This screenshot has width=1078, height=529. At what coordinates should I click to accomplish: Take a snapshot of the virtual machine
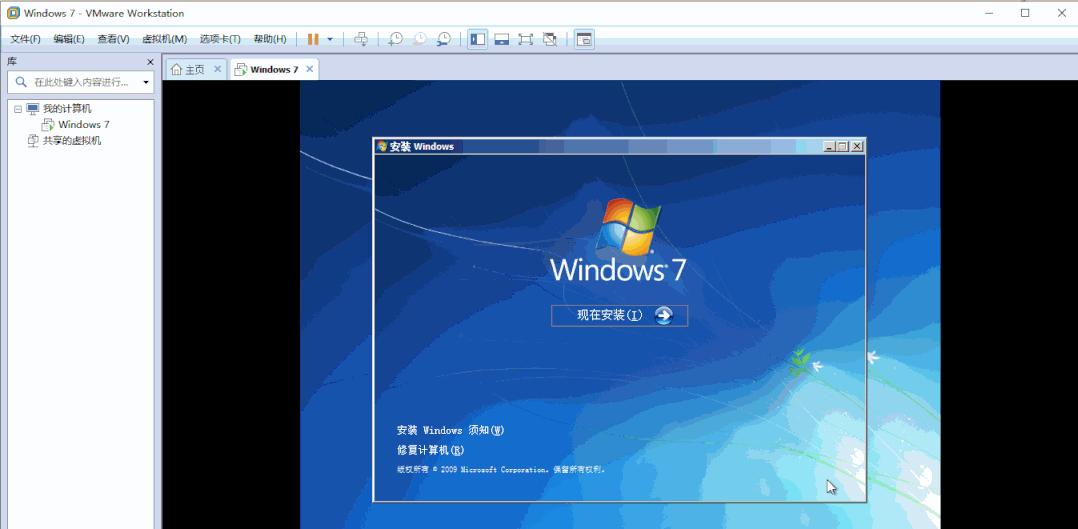[395, 39]
